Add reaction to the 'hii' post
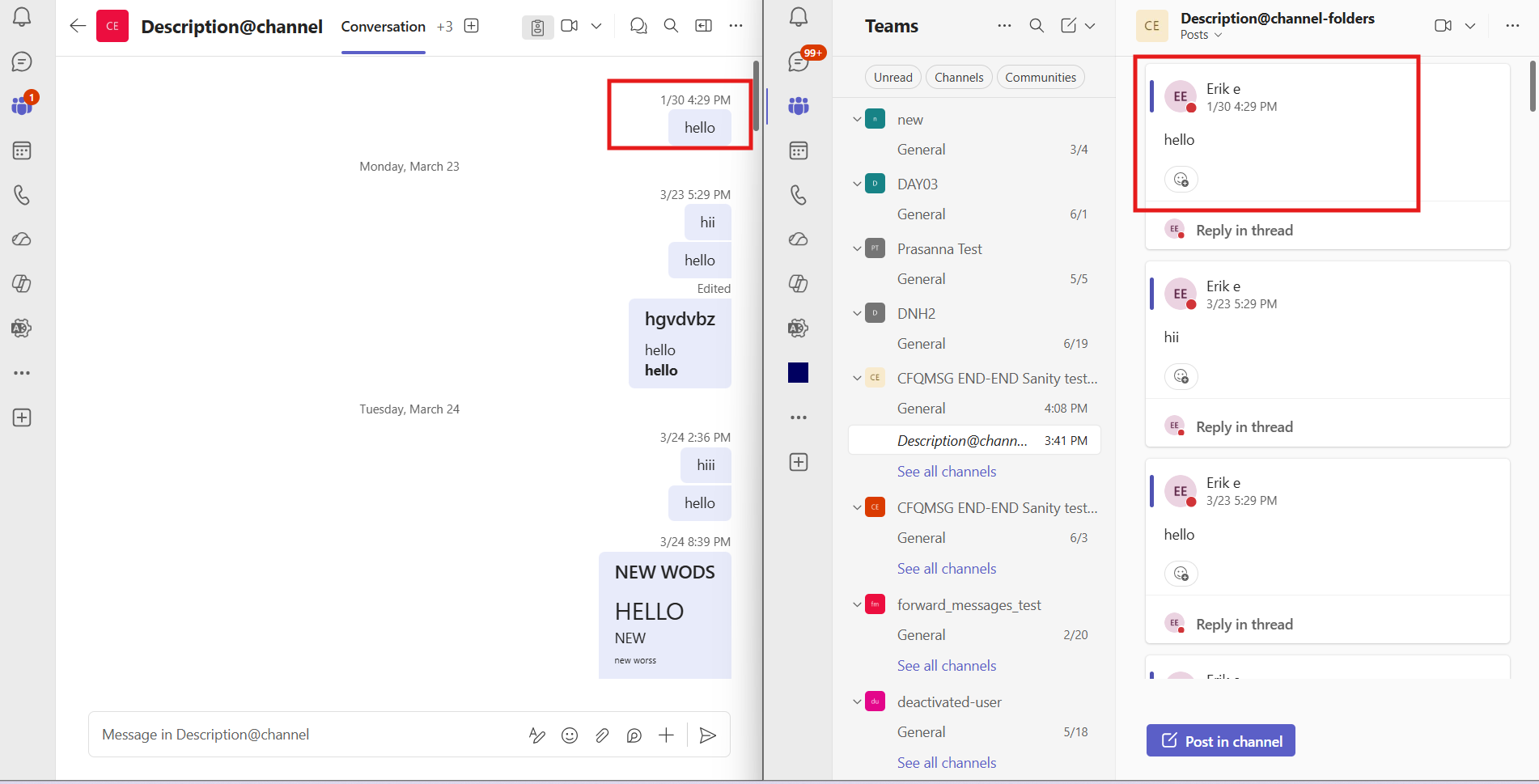This screenshot has height=784, width=1539. tap(1181, 376)
